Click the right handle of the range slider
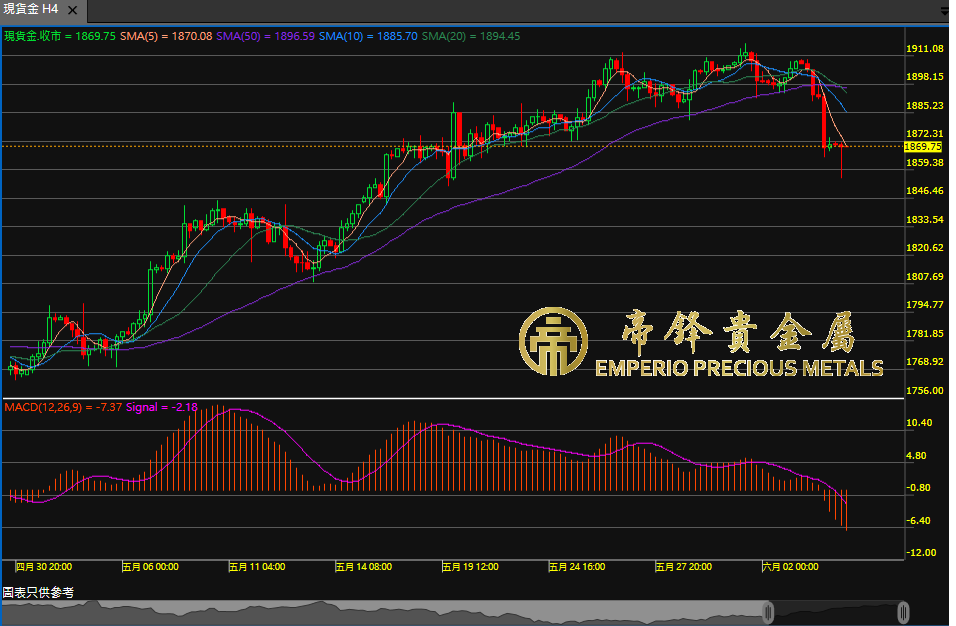The width and height of the screenshot is (956, 626). point(903,611)
